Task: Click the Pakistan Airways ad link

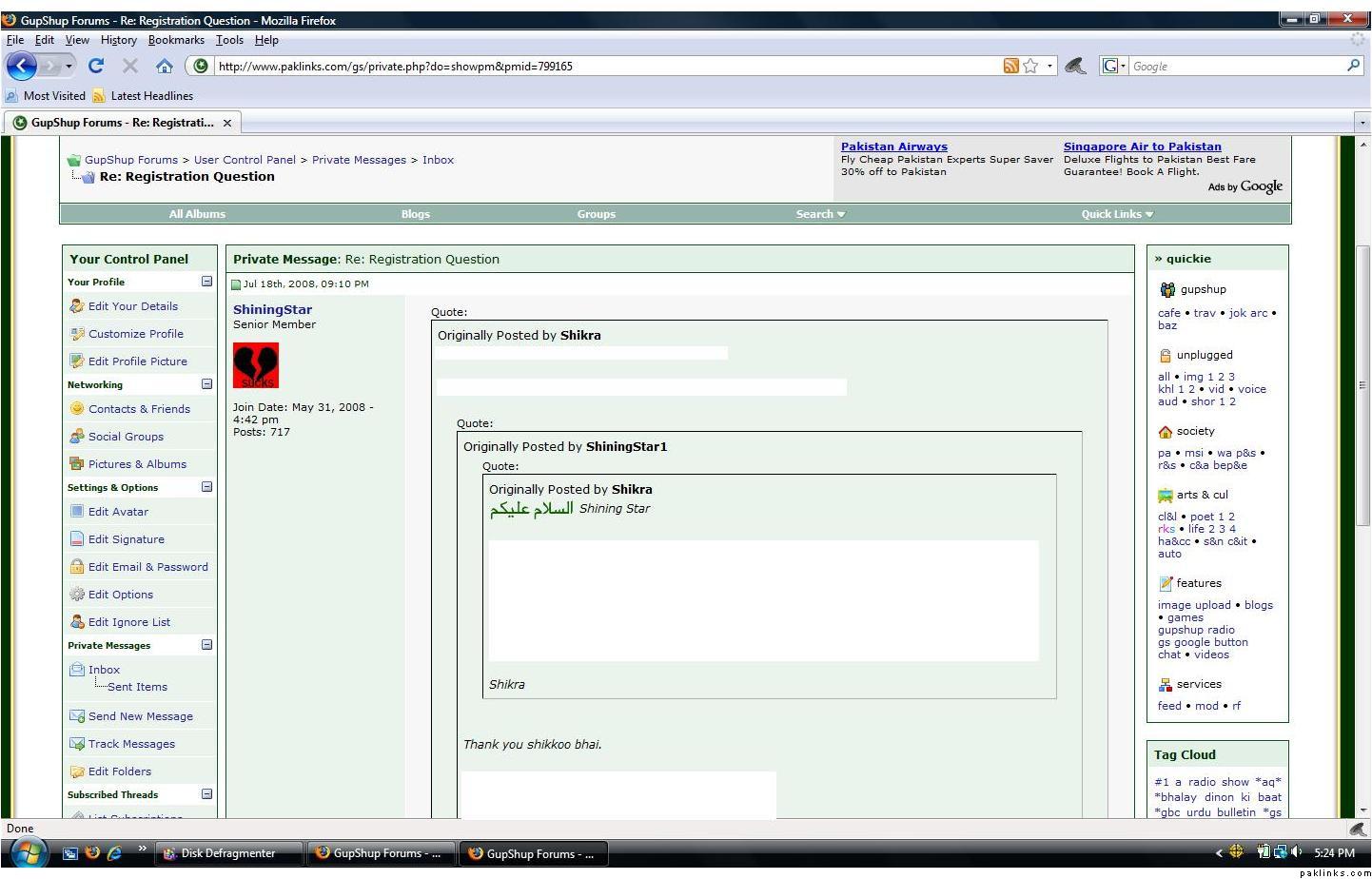Action: point(893,146)
